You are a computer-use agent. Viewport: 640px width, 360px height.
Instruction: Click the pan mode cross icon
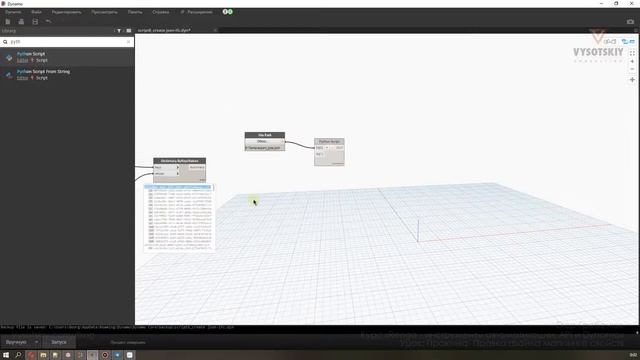pos(632,80)
